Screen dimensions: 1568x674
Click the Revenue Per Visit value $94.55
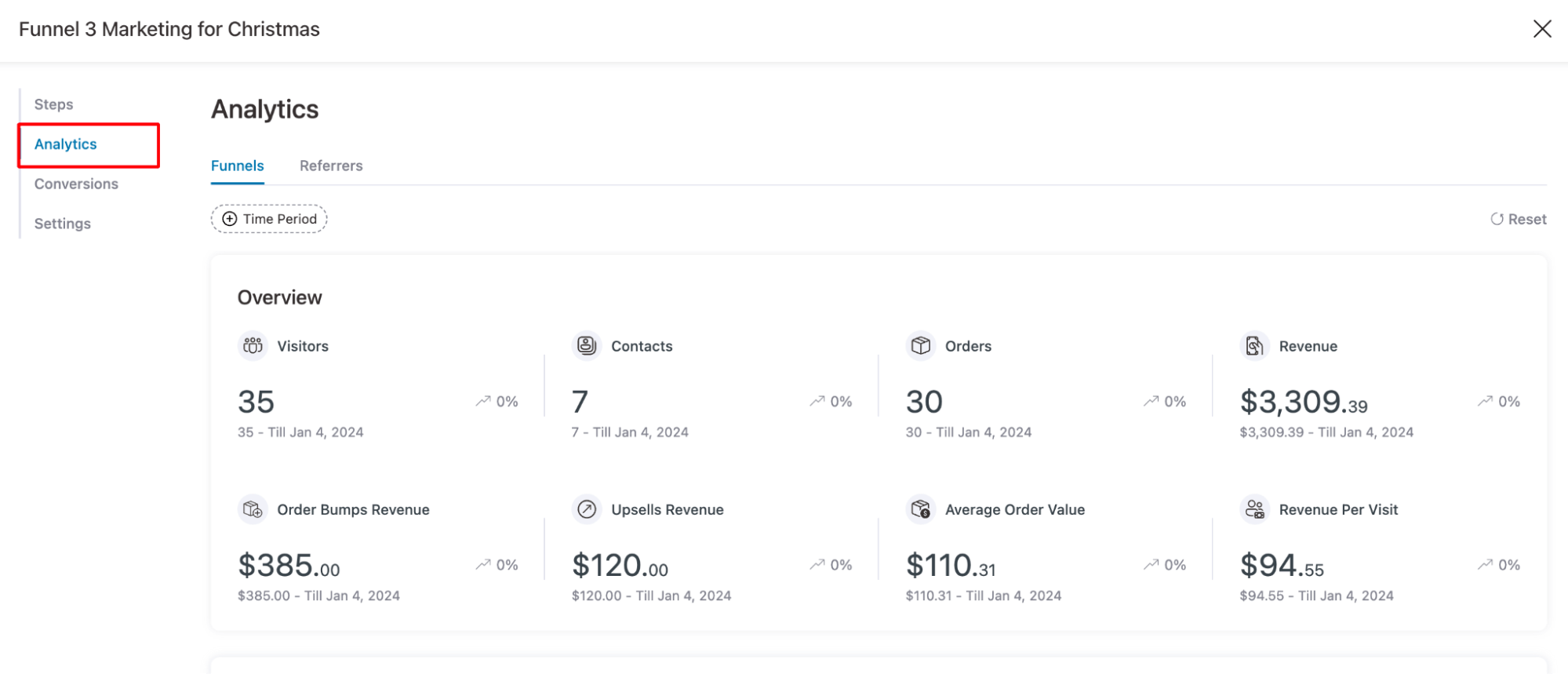[1282, 565]
